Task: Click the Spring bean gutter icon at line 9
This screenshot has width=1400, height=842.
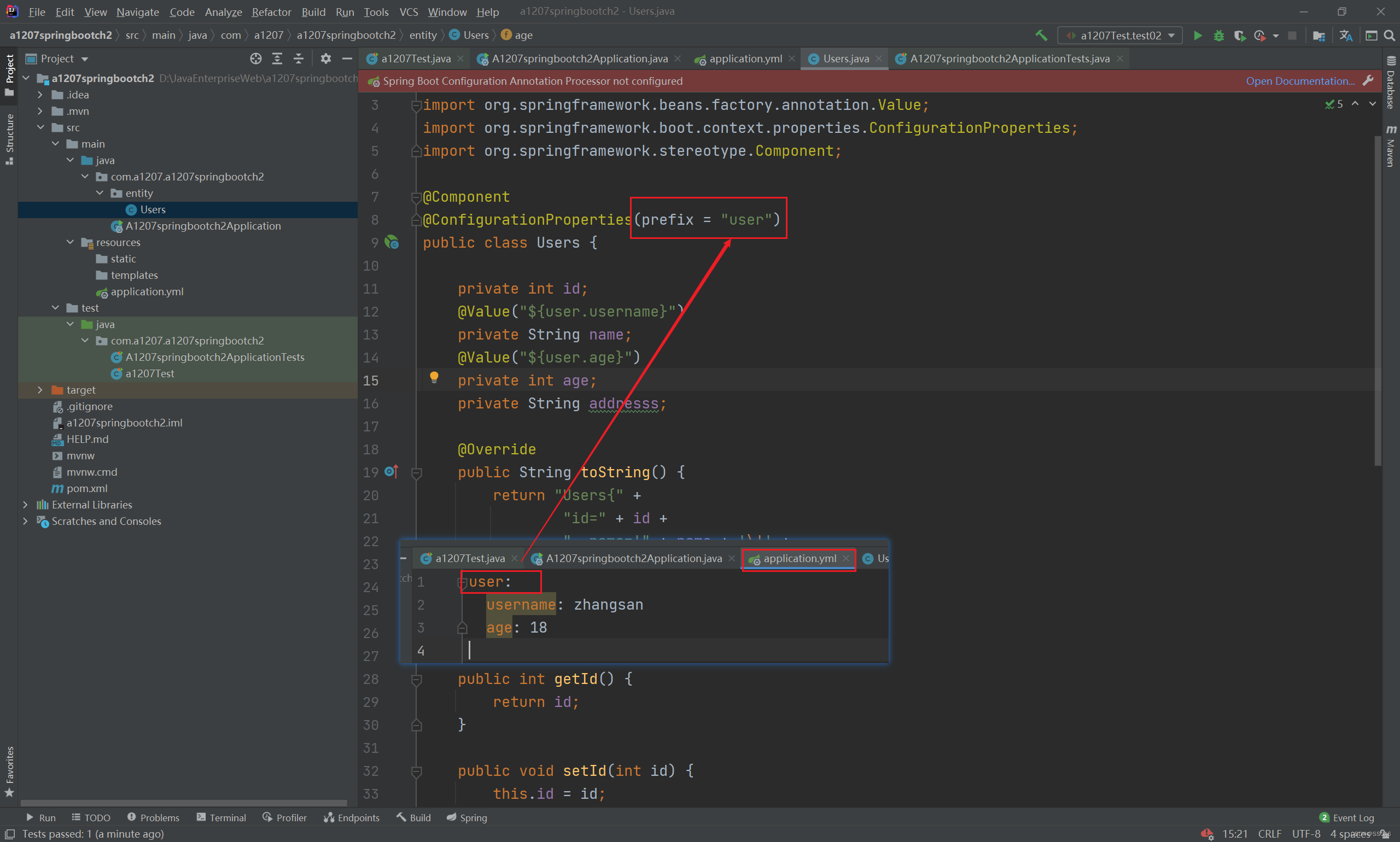Action: (392, 242)
